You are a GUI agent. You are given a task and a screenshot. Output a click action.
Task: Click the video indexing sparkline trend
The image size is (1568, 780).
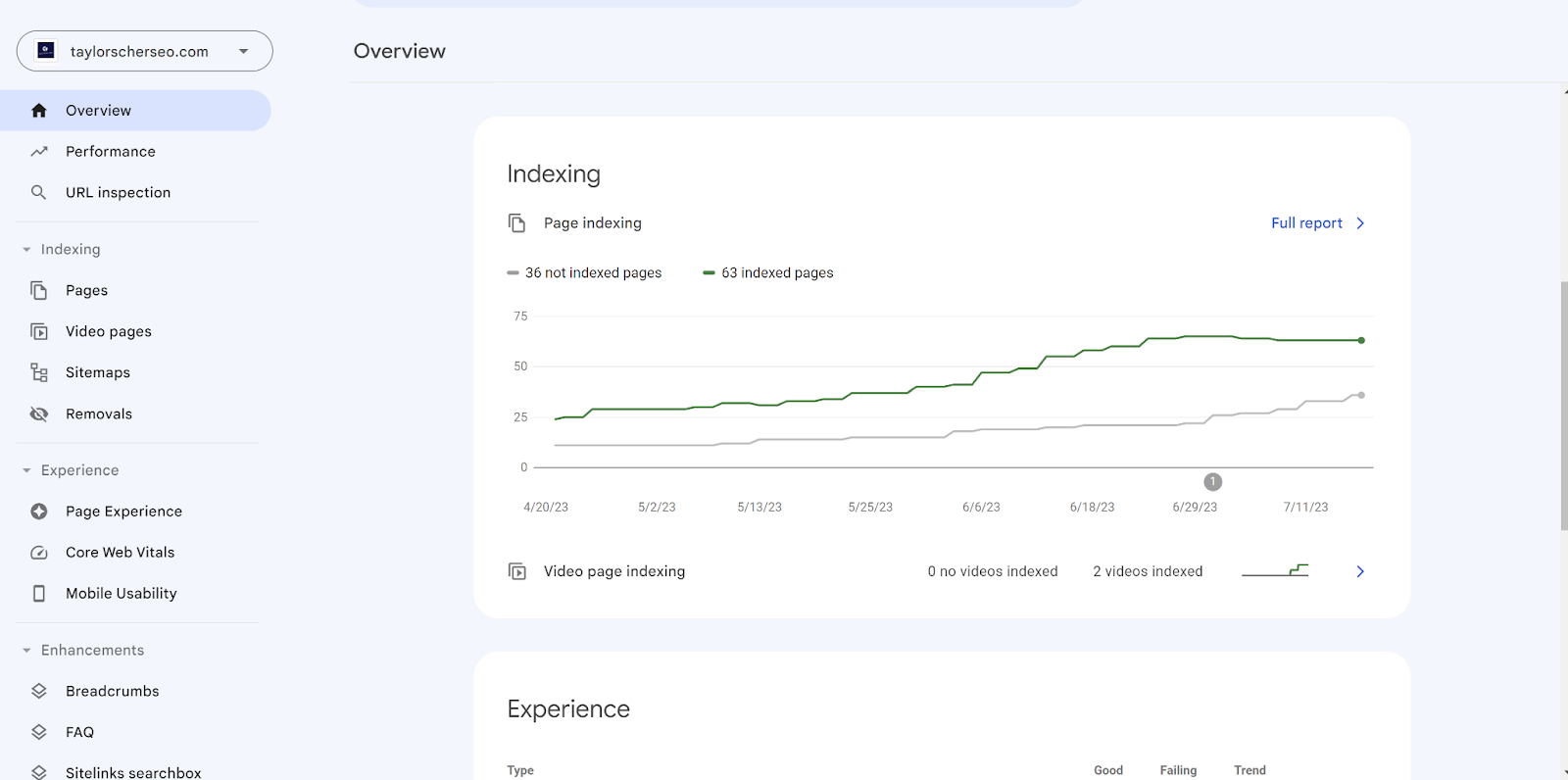click(x=1275, y=570)
